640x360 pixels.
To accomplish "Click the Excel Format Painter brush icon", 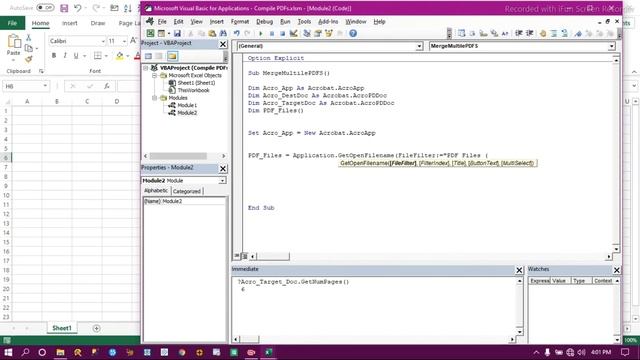I will pyautogui.click(x=29, y=59).
